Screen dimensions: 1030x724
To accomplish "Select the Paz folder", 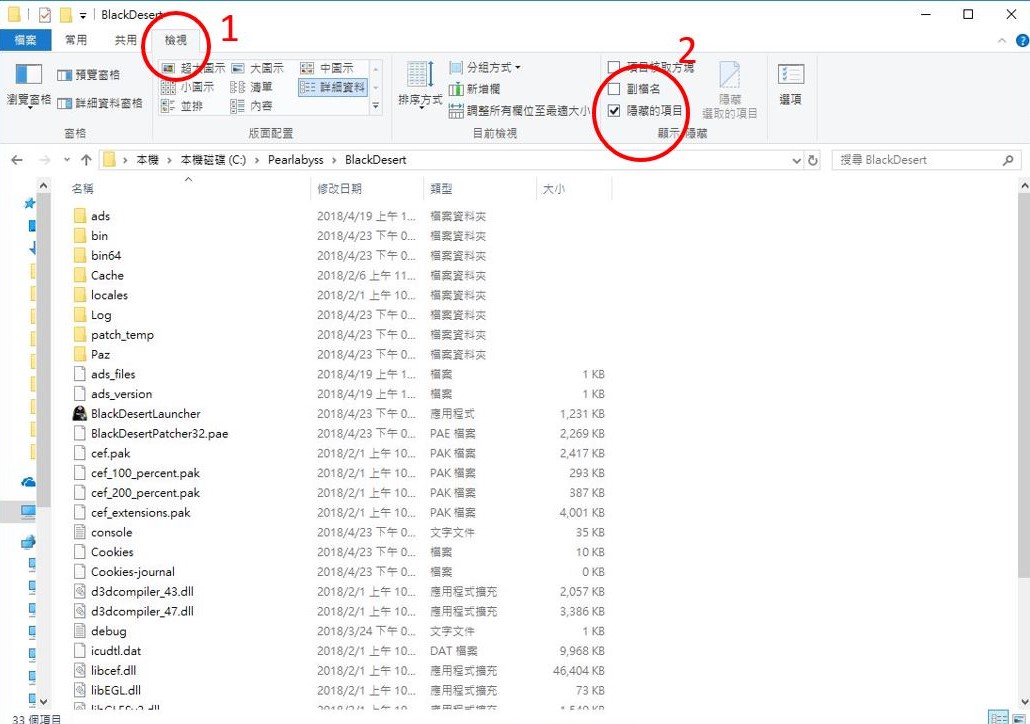I will 100,354.
